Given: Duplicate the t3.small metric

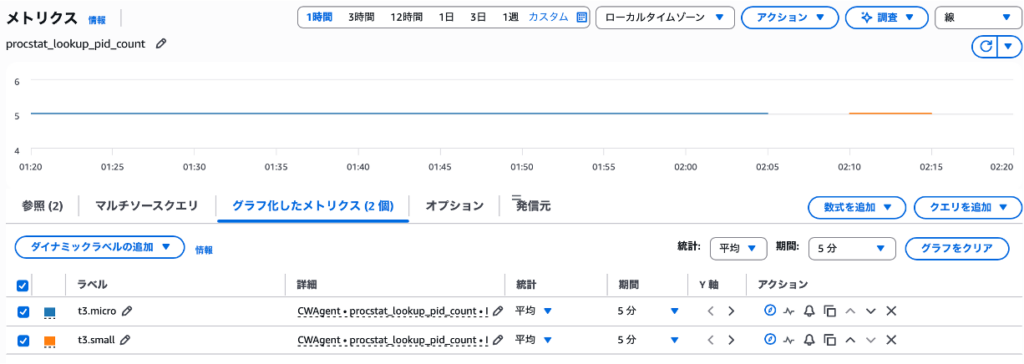Looking at the screenshot, I should pyautogui.click(x=829, y=340).
